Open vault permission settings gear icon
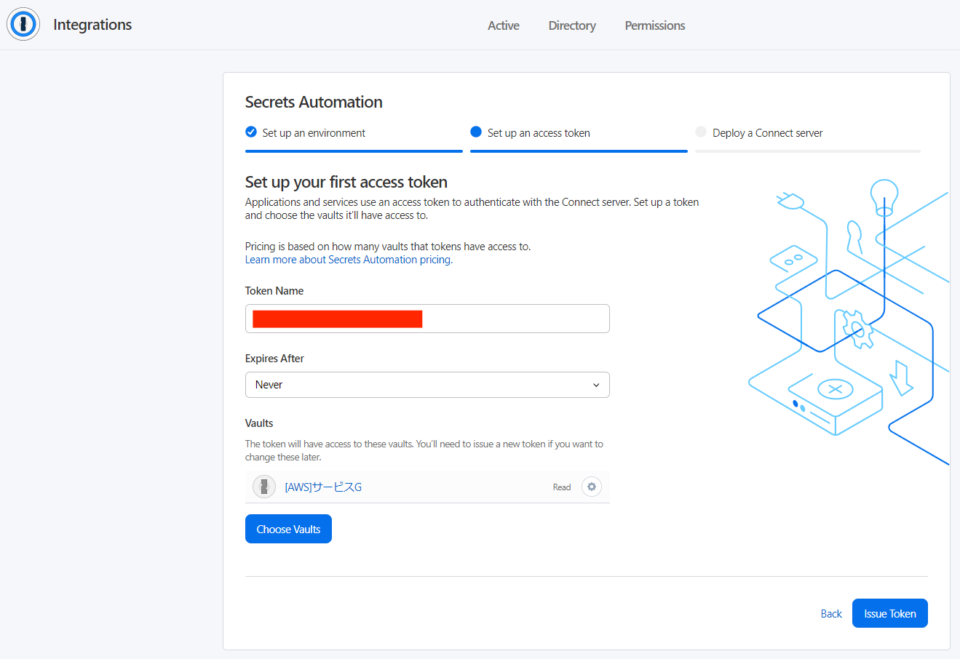 pos(591,487)
